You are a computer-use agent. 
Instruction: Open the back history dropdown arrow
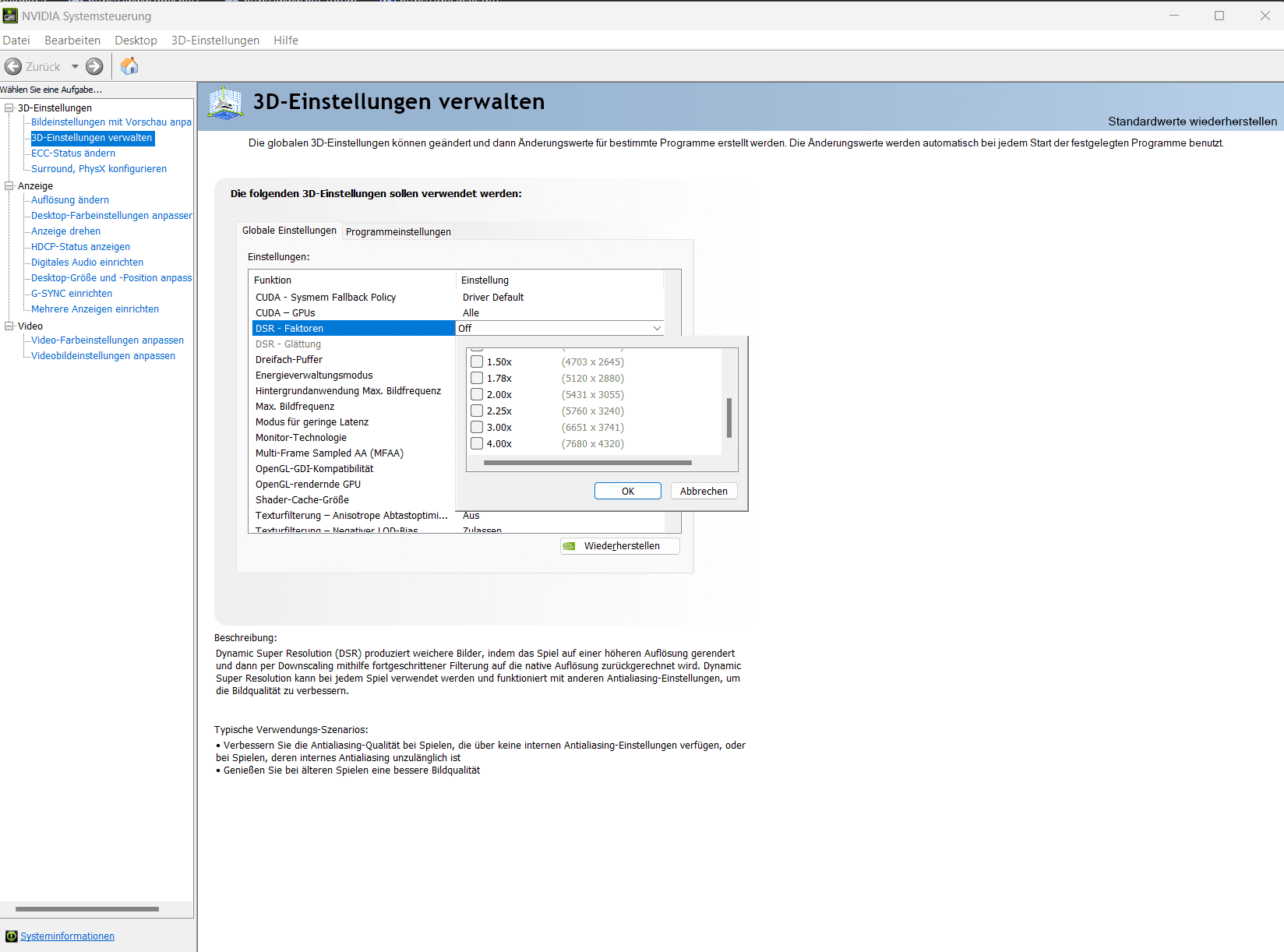(75, 67)
